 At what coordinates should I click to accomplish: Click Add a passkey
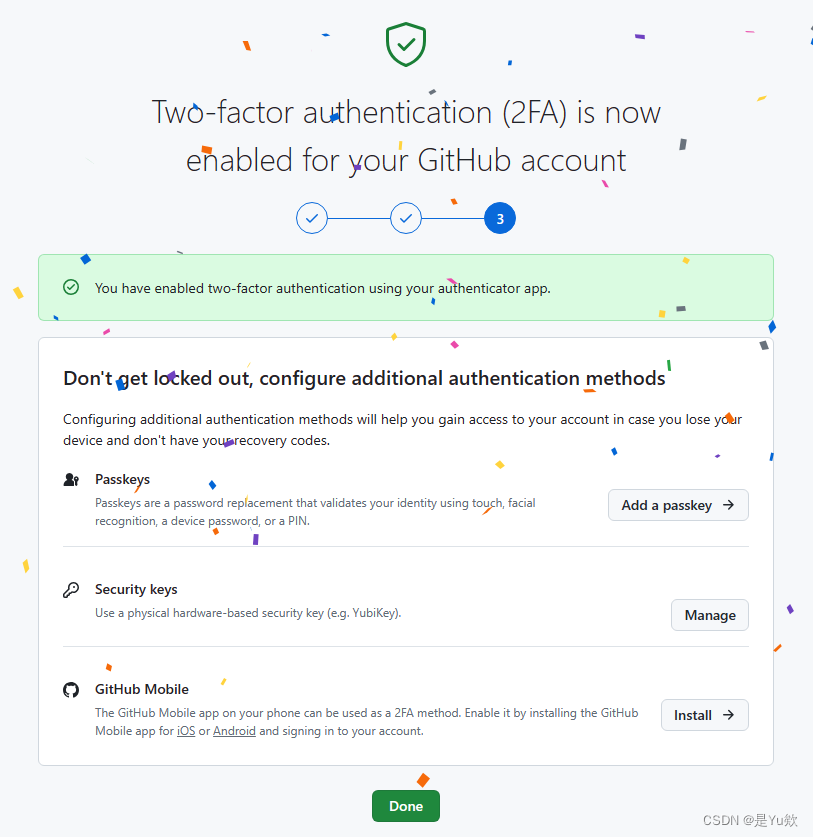tap(678, 505)
